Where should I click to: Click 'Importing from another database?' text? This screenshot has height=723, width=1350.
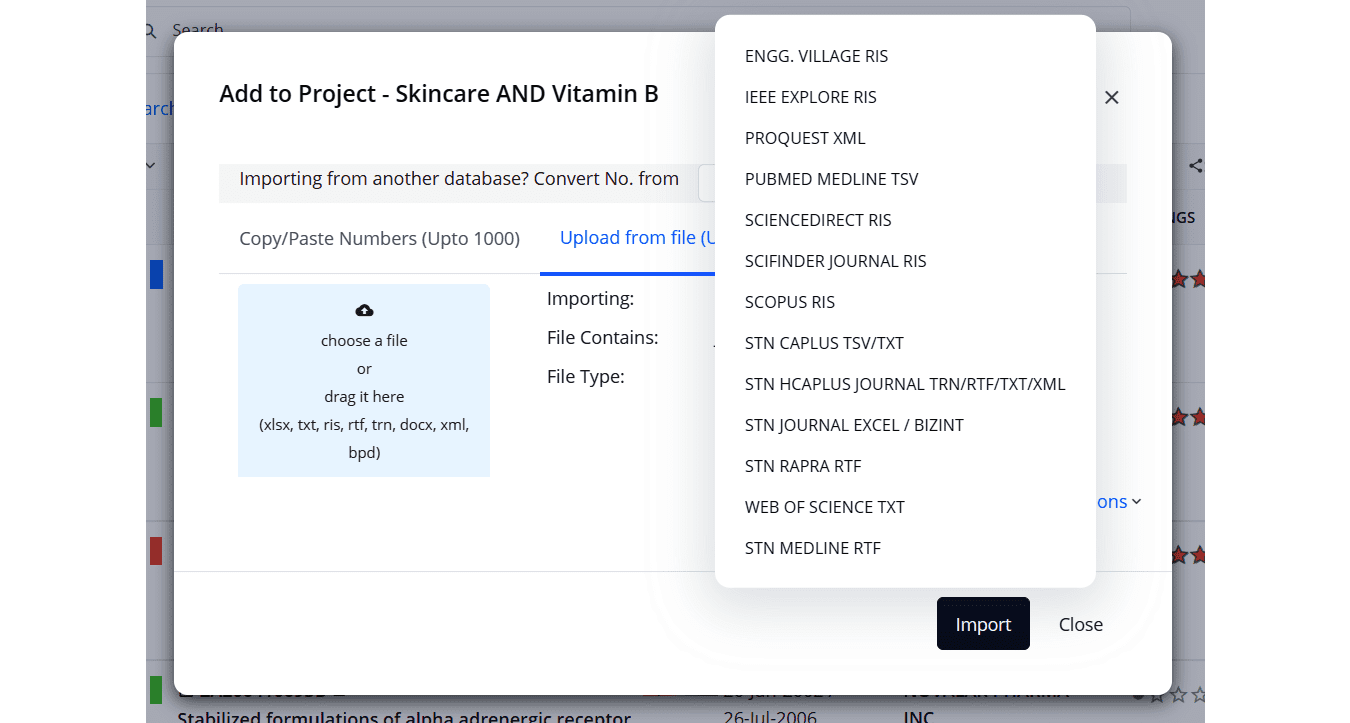(384, 179)
